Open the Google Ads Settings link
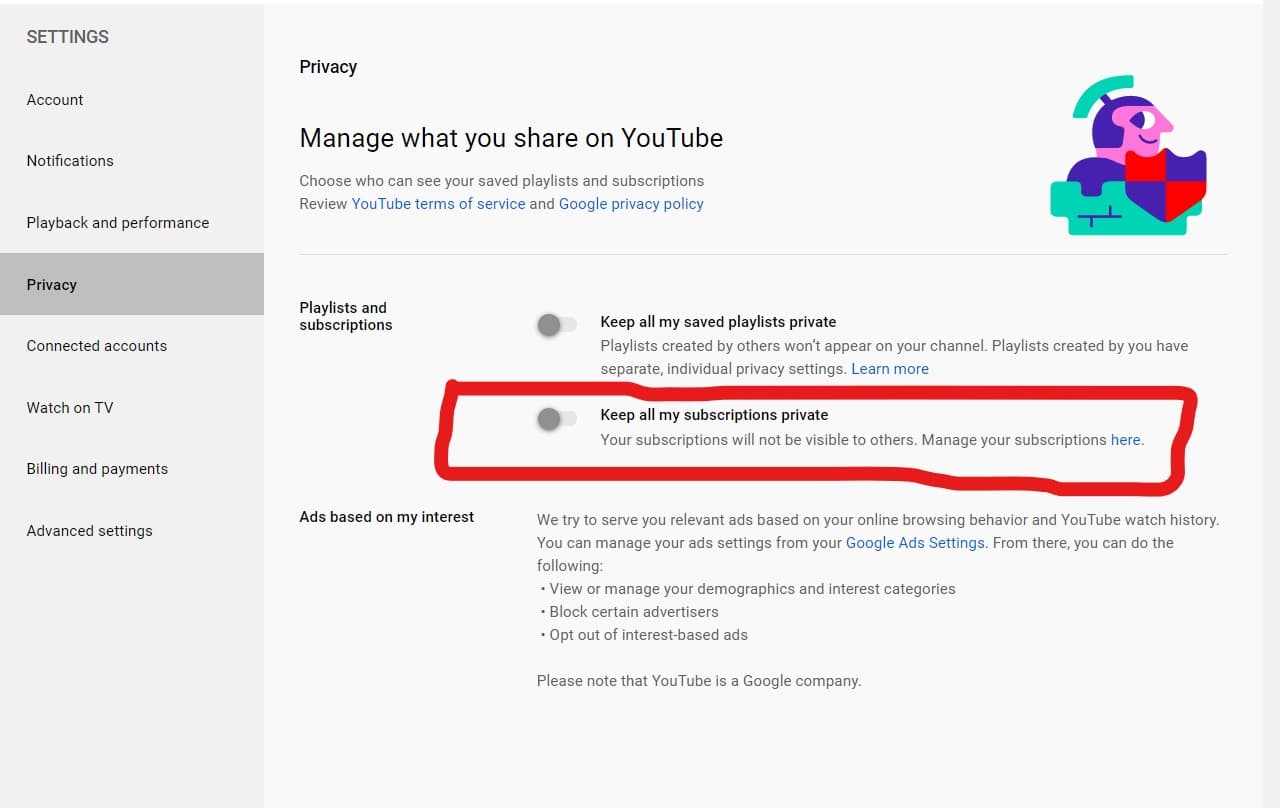The height and width of the screenshot is (808, 1280). click(914, 542)
